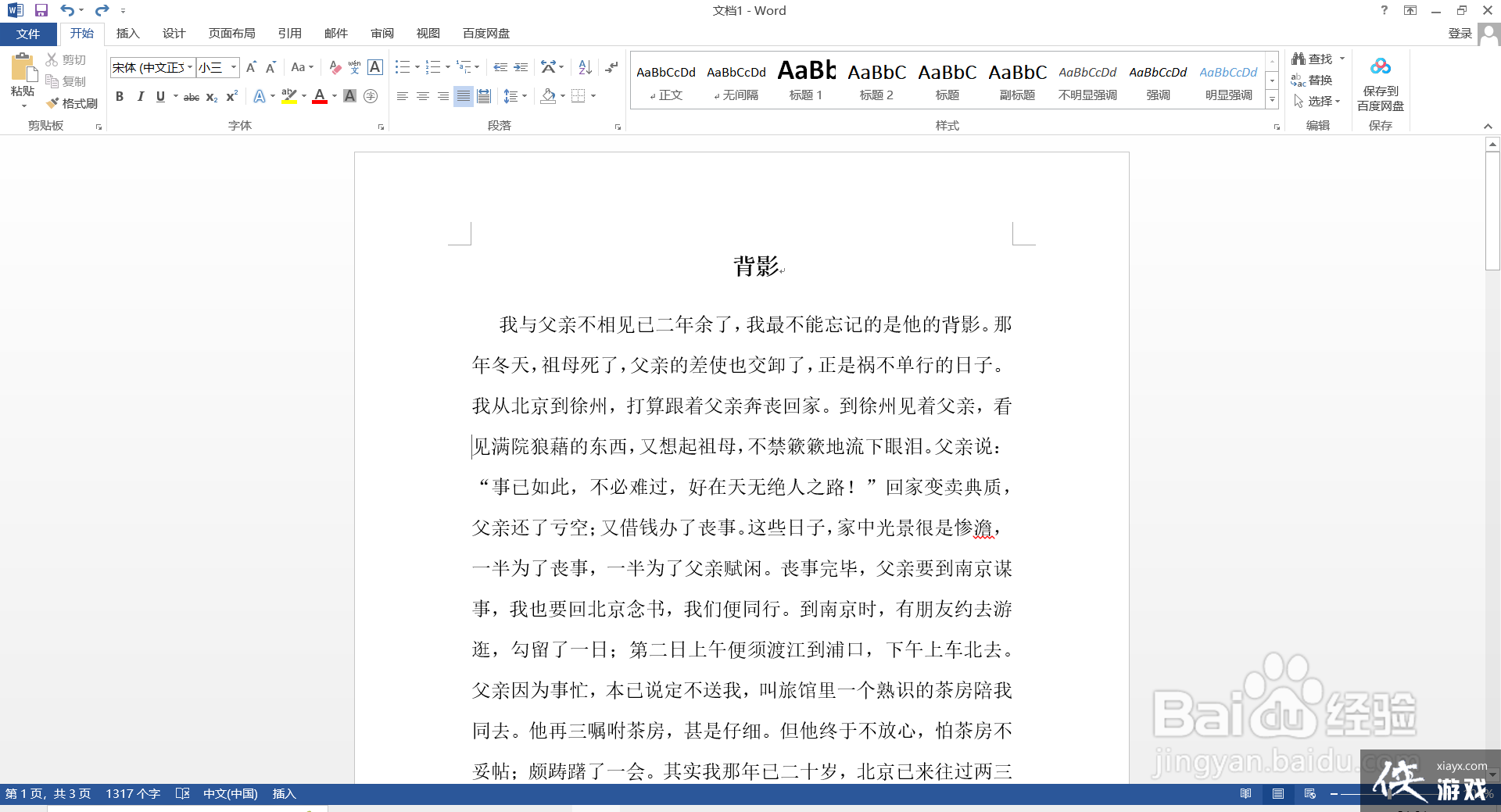The height and width of the screenshot is (812, 1501).
Task: Shrink font size with the smaller A icon
Action: pyautogui.click(x=271, y=67)
